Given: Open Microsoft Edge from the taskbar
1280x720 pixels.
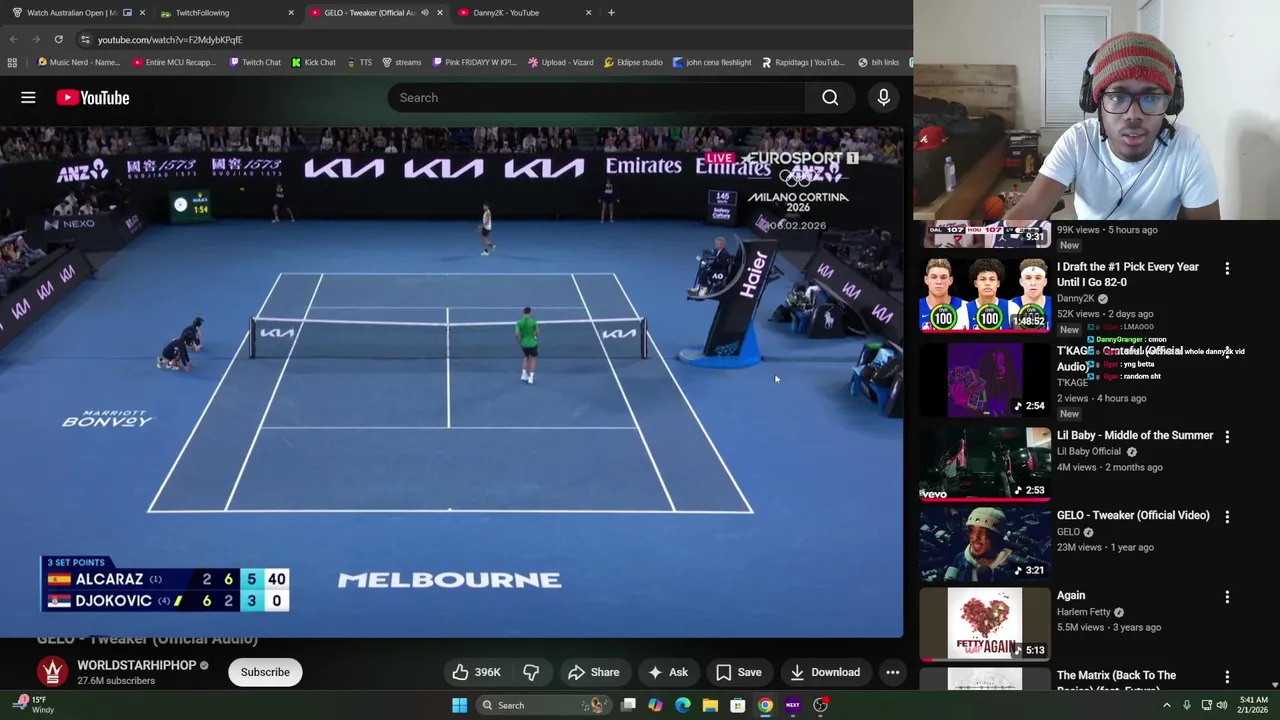Looking at the screenshot, I should tap(683, 705).
